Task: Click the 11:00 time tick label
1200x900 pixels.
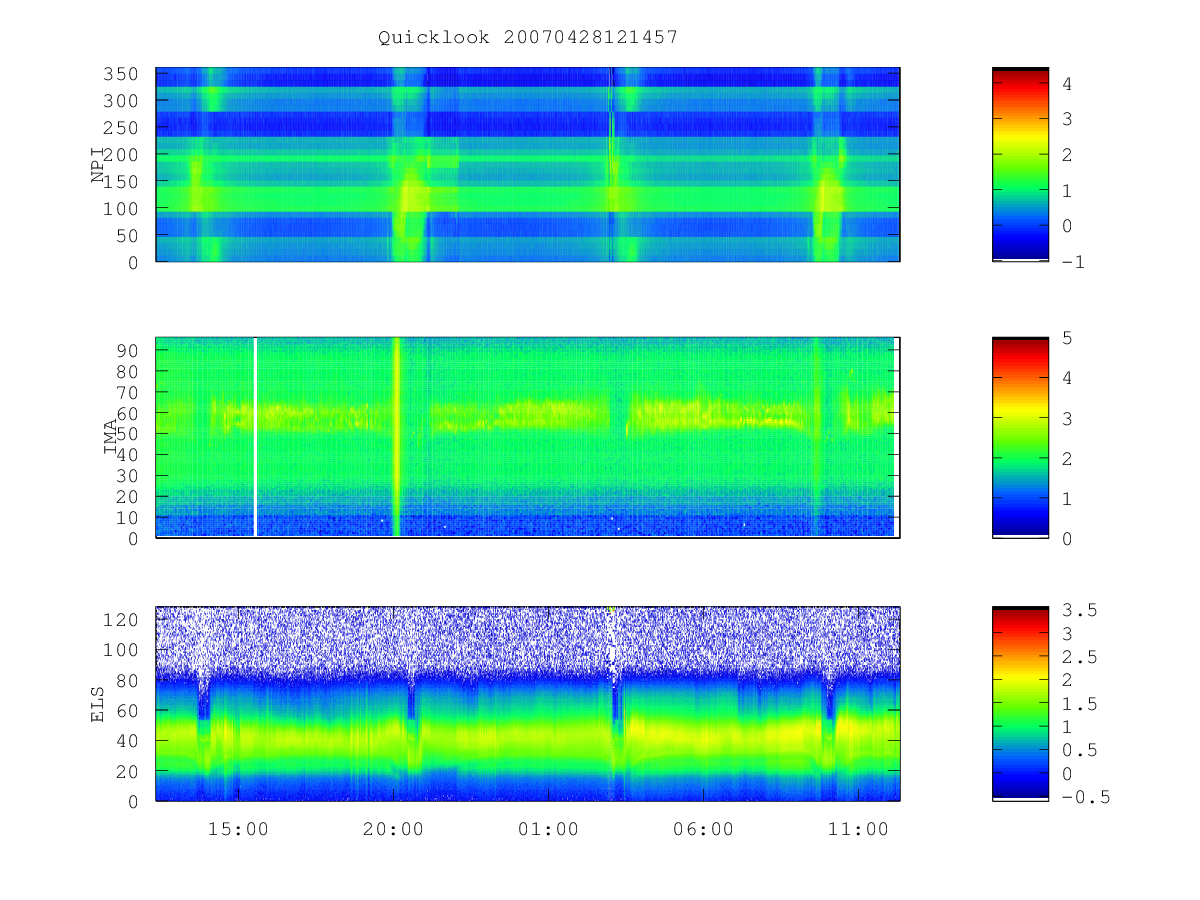Action: click(x=858, y=829)
